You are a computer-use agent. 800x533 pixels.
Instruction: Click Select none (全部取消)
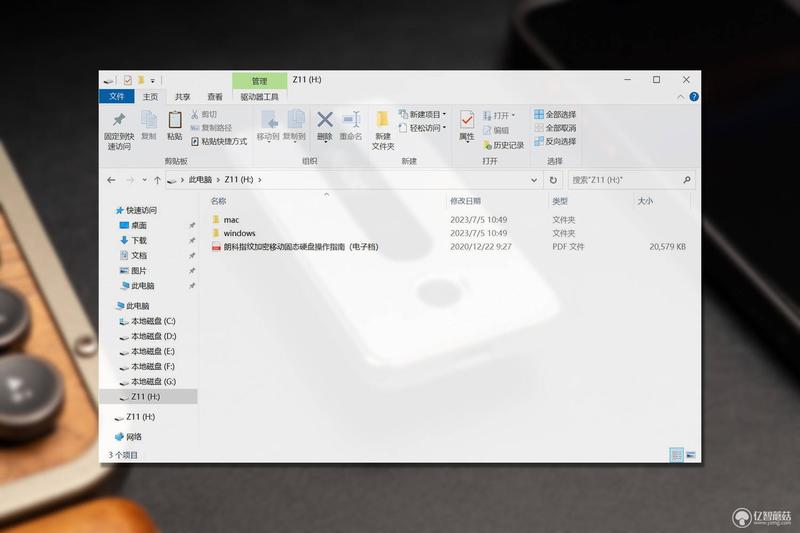555,128
